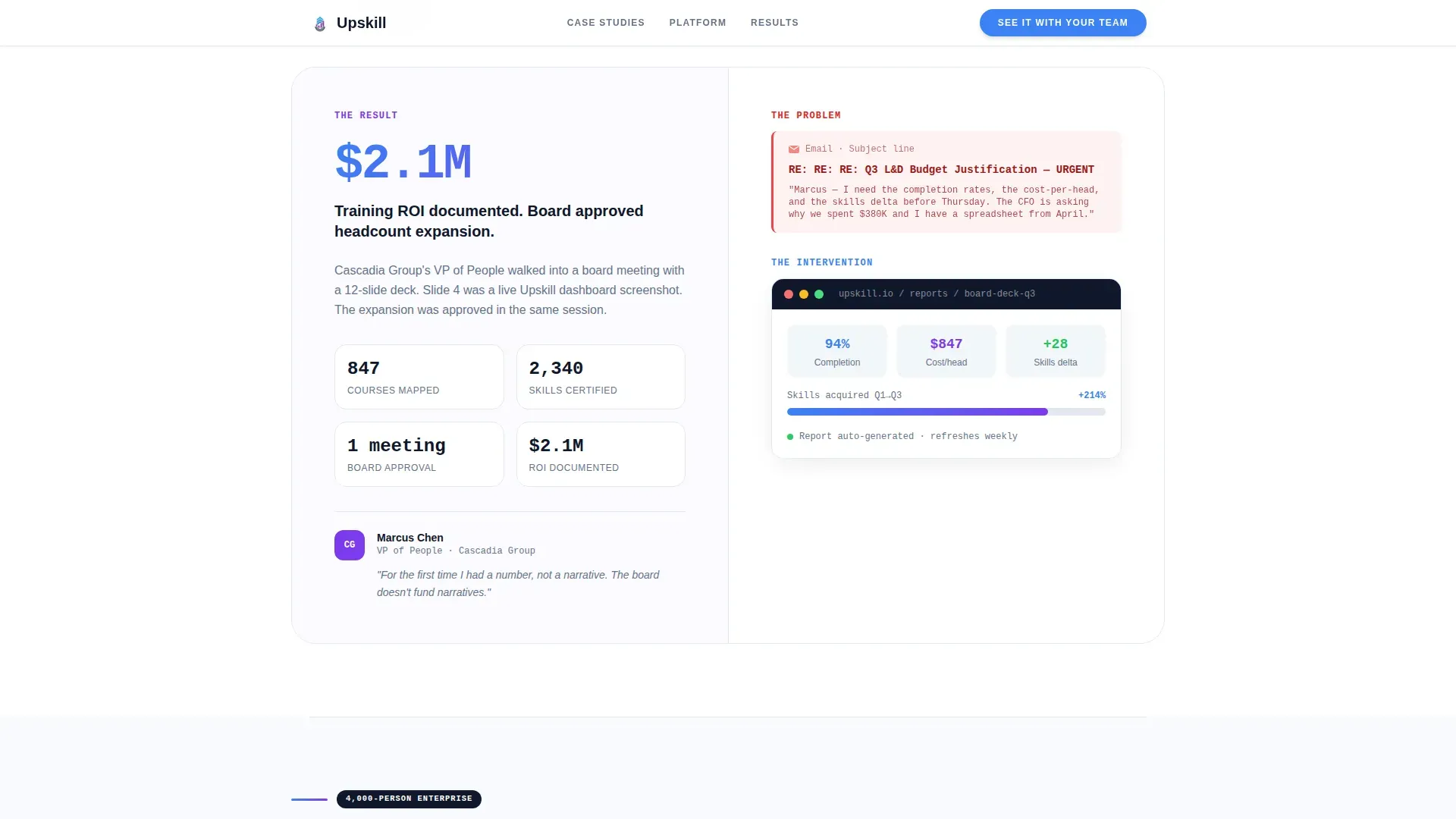Screen dimensions: 1456x819
Task: Click the 'Training ROI documented' headline
Action: pyautogui.click(x=489, y=221)
